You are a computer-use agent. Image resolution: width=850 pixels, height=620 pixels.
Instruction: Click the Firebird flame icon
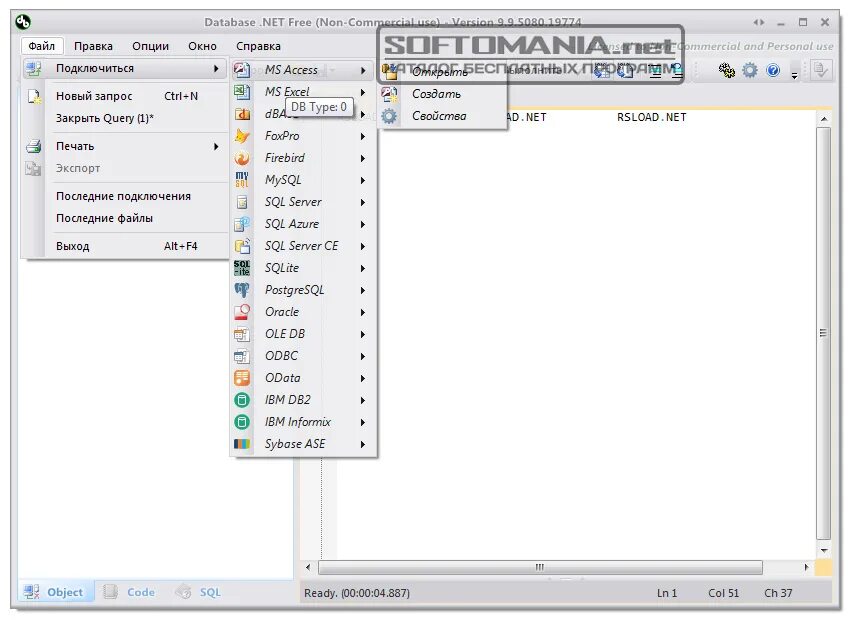coord(242,158)
